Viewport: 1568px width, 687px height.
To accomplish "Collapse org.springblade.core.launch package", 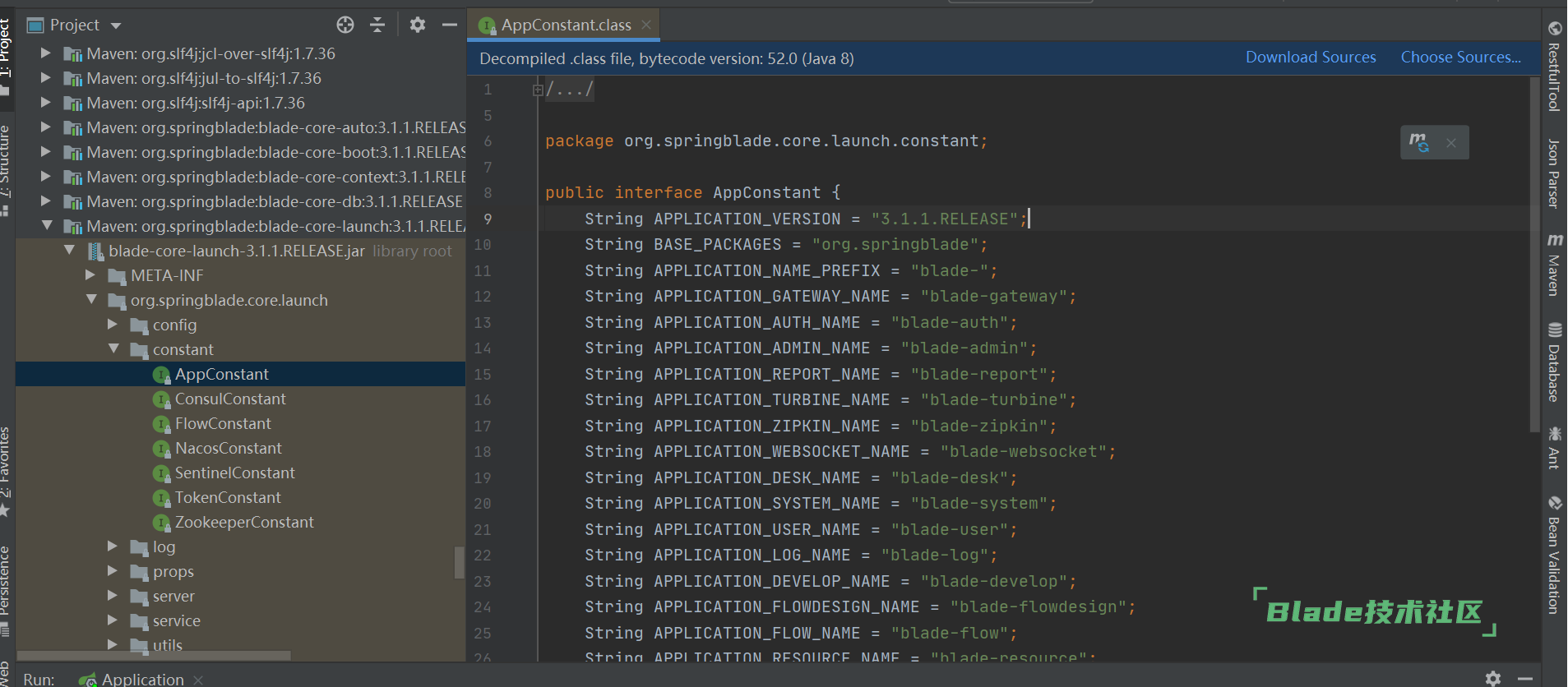I will [91, 299].
